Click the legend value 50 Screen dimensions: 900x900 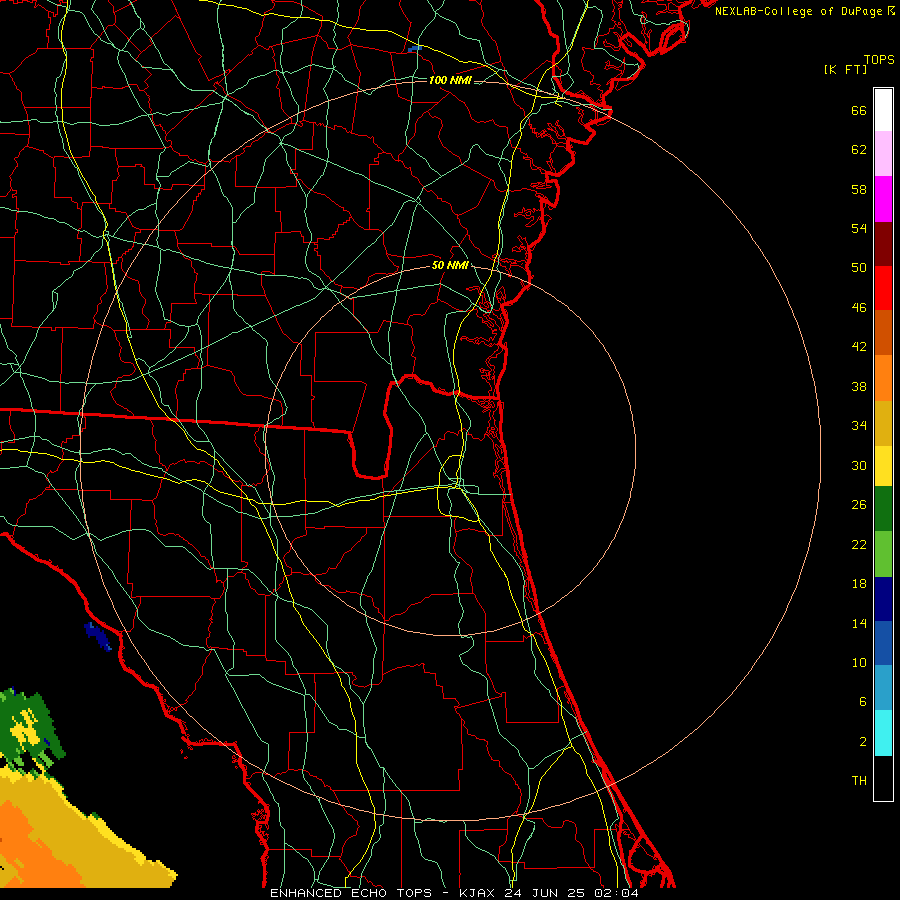[x=859, y=267]
